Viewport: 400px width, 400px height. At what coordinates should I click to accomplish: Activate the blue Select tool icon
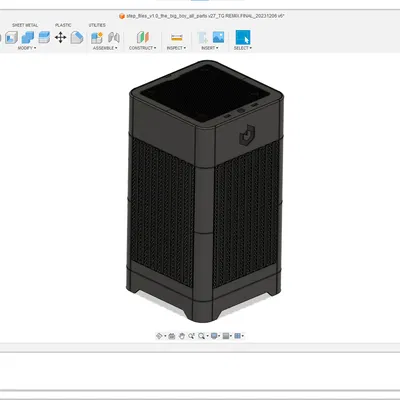tap(243, 37)
